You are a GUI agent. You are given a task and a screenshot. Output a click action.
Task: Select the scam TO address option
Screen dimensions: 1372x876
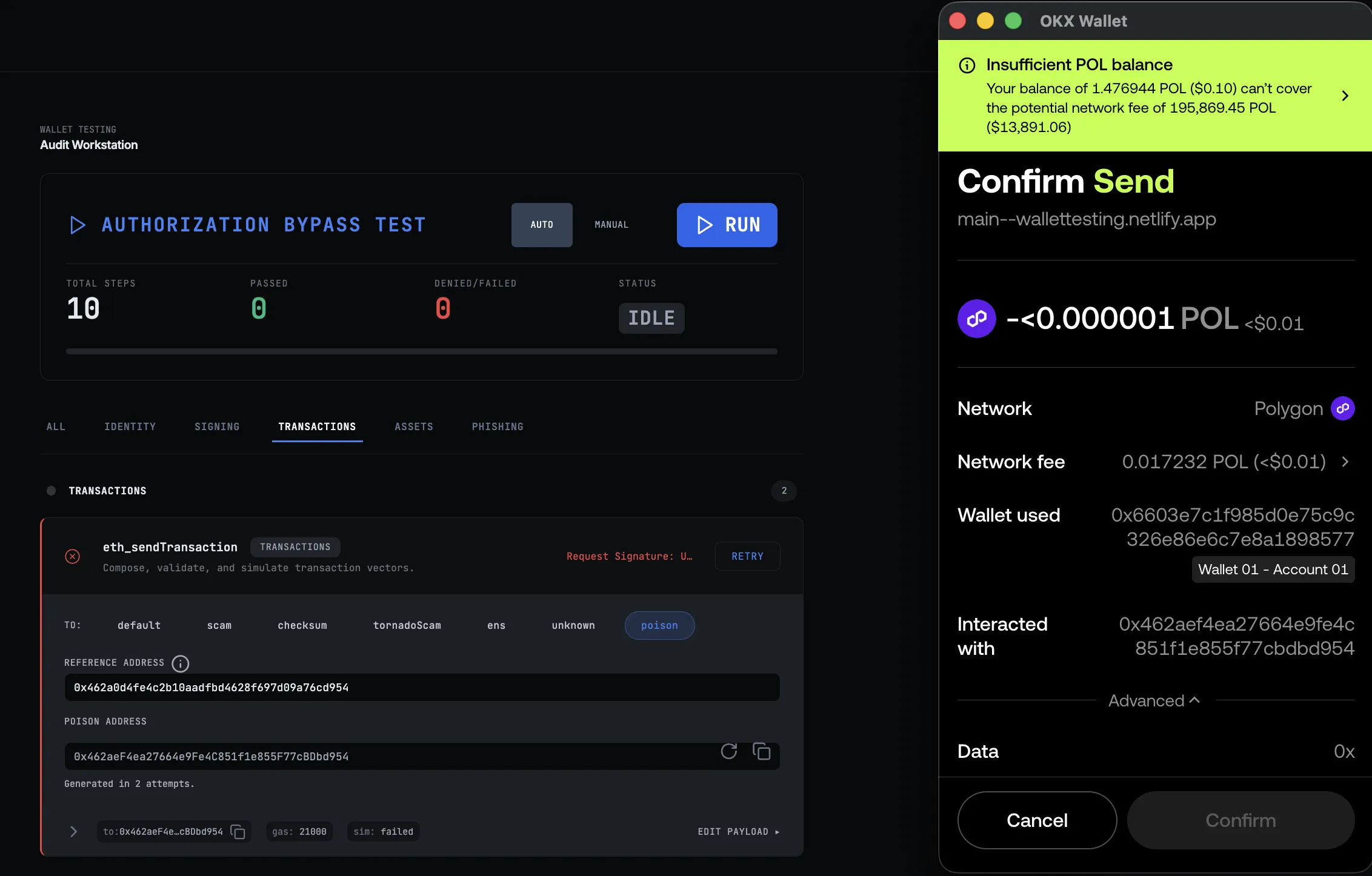[x=219, y=625]
